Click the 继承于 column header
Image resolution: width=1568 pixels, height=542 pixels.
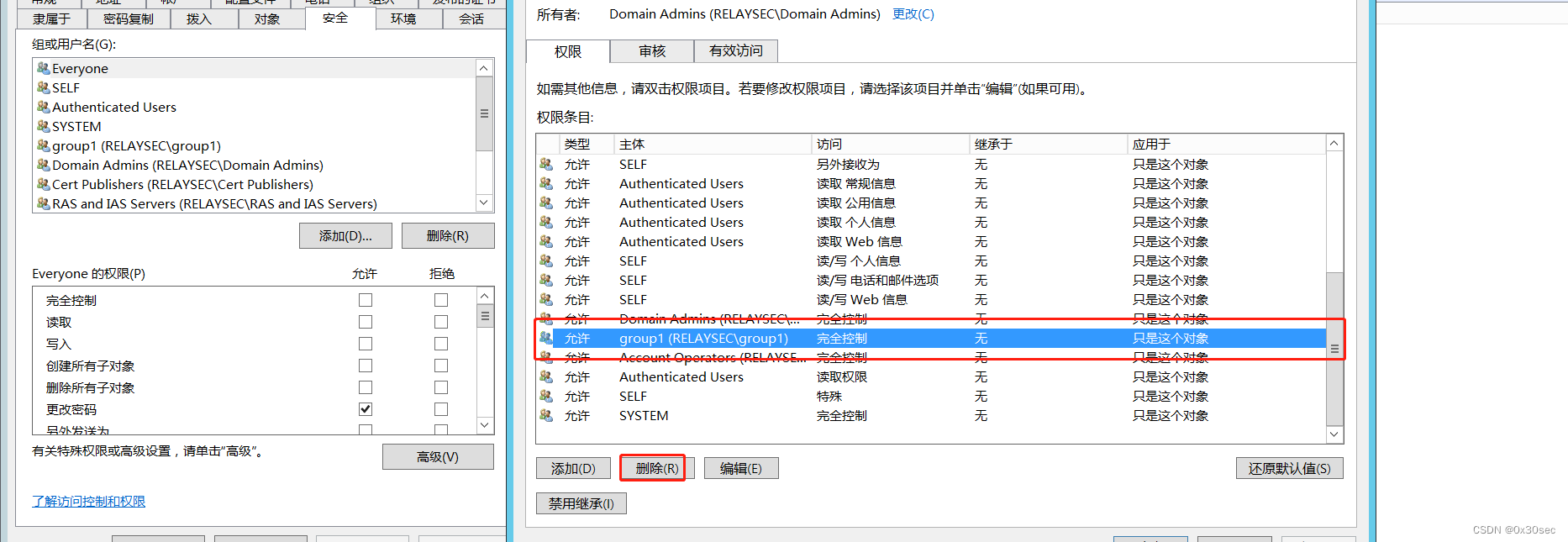point(1048,145)
